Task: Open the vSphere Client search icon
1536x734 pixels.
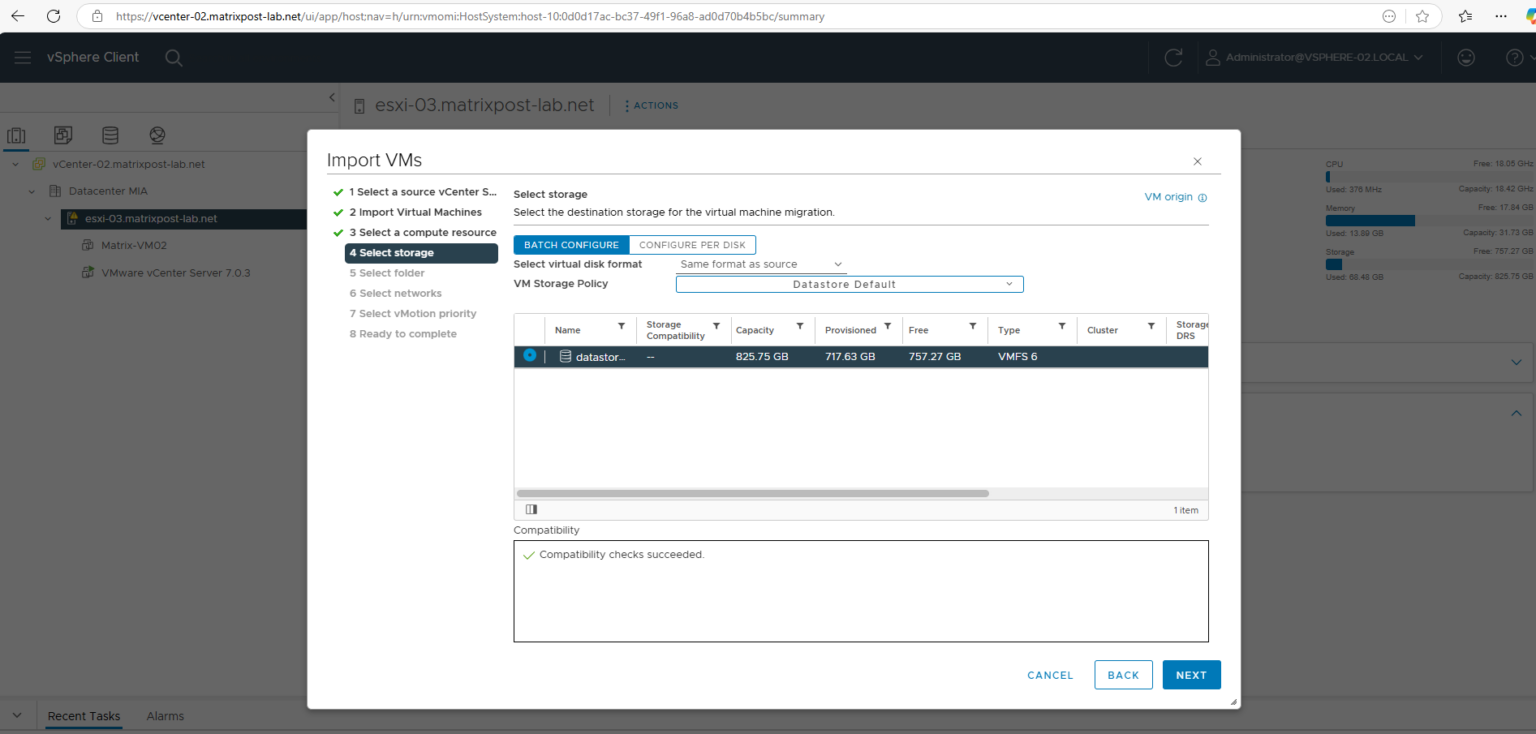Action: point(173,57)
